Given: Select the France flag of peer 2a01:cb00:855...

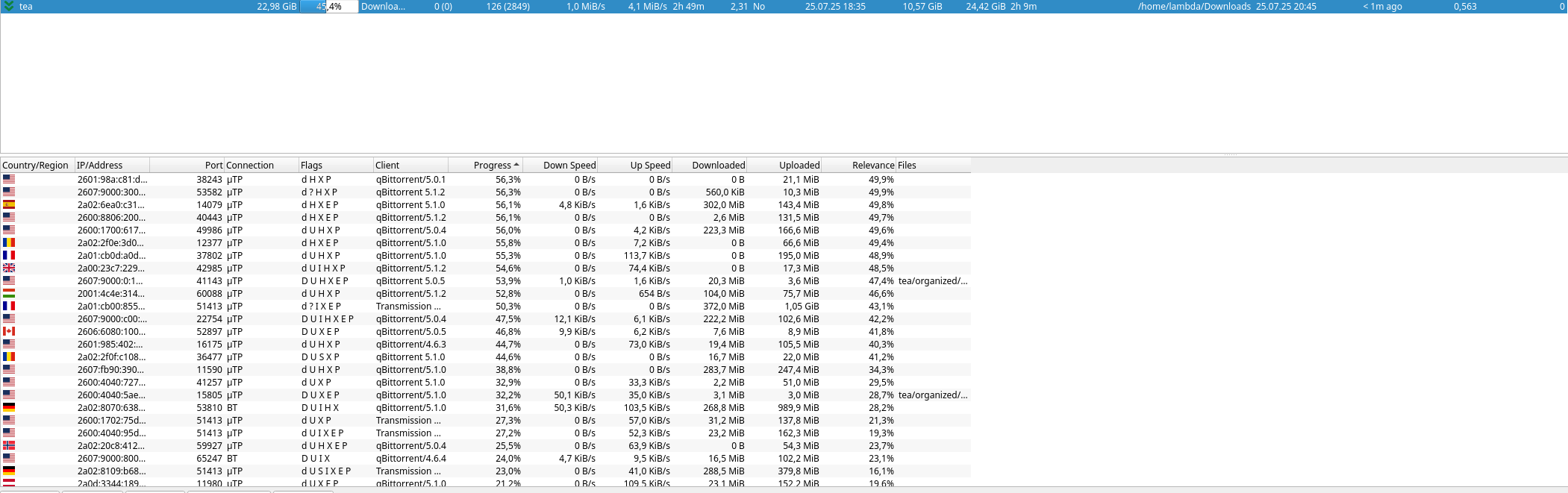Looking at the screenshot, I should click(x=9, y=306).
